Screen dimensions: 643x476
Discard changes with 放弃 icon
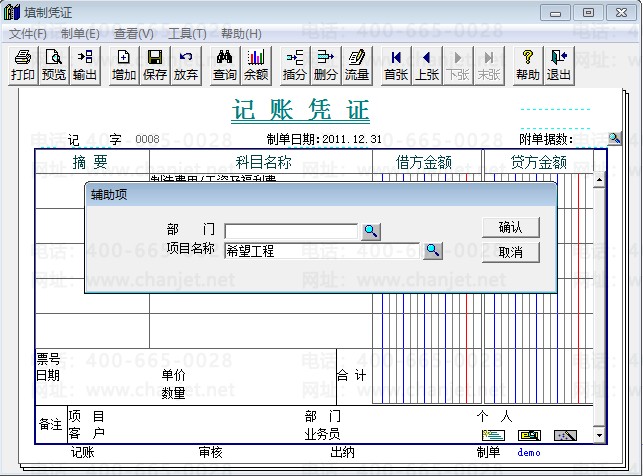click(186, 65)
